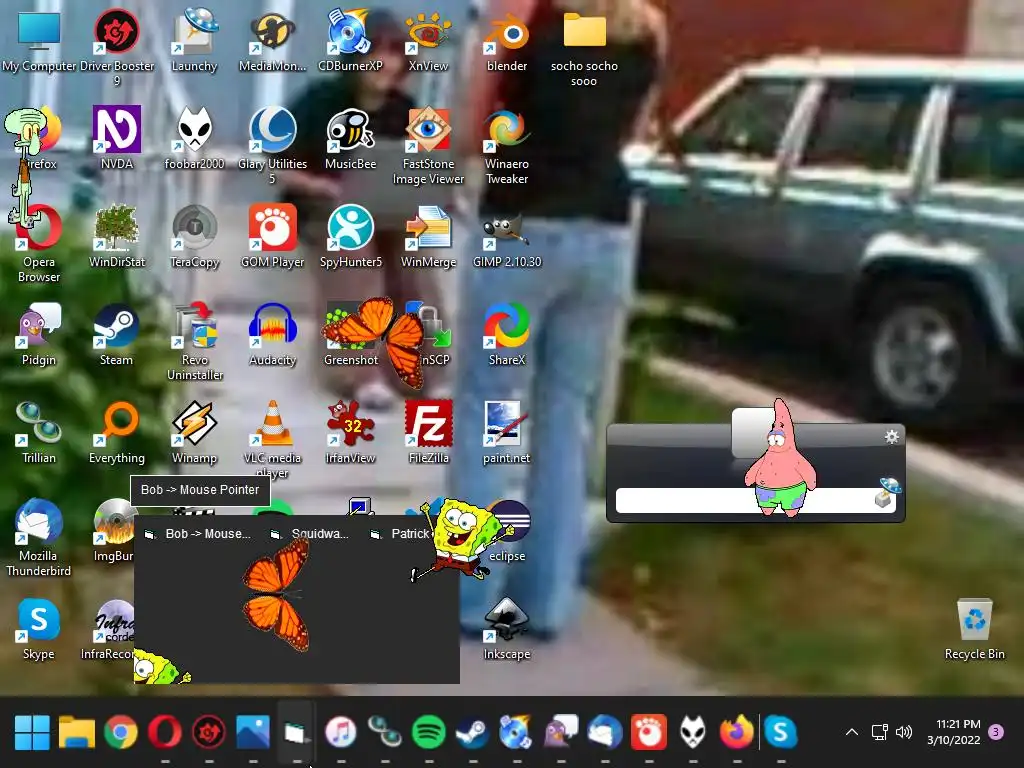Select the Mozilla Thunderbird shortcut
The width and height of the screenshot is (1024, 768).
(x=39, y=537)
